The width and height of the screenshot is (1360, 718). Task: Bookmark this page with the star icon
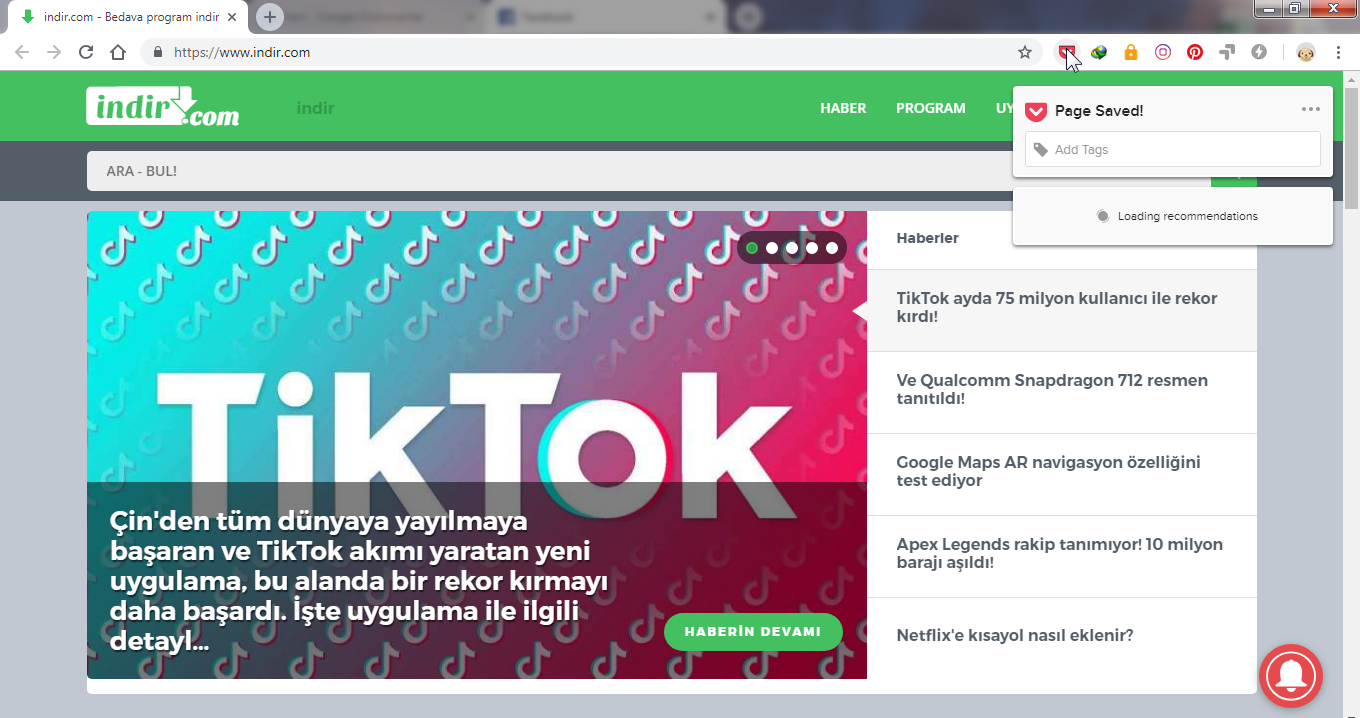pos(1025,52)
